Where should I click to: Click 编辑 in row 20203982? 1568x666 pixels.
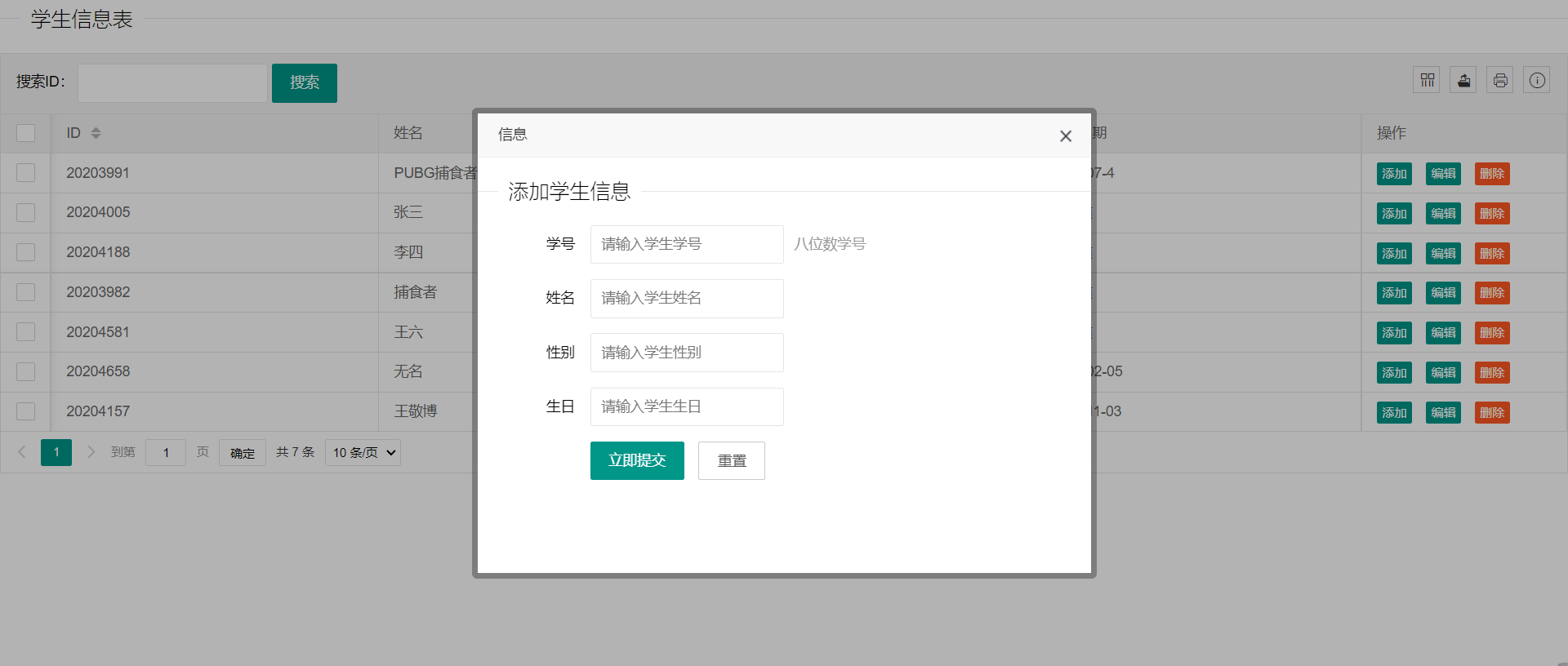click(x=1443, y=293)
